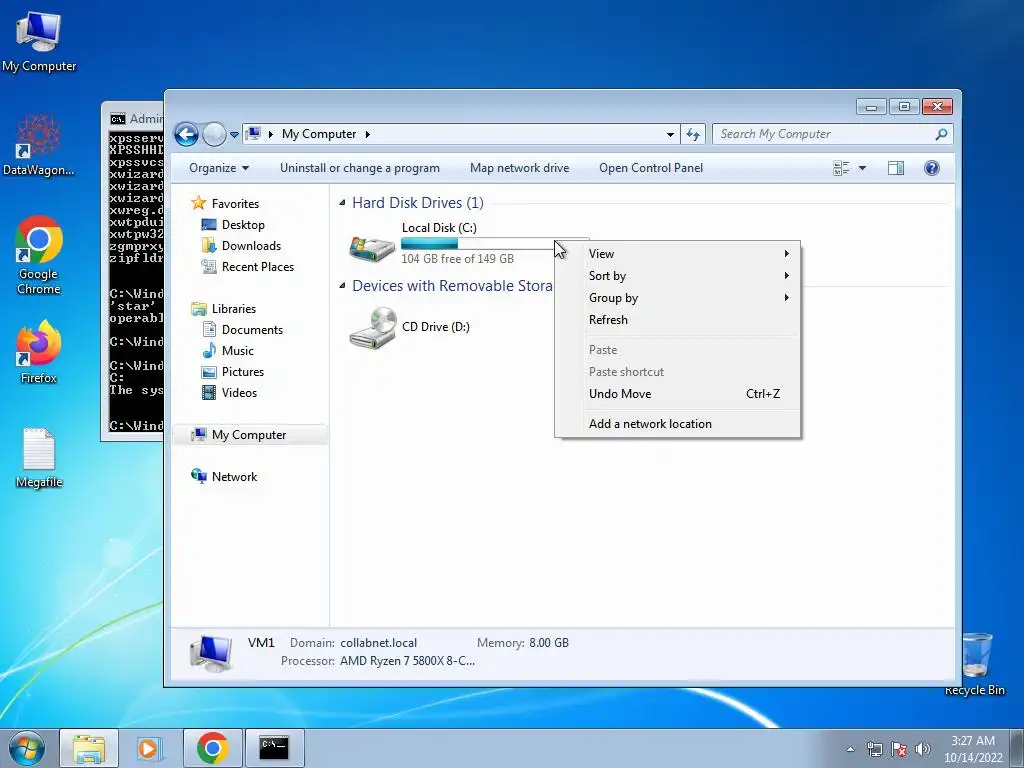Collapse Devices with Removable Storage group
The width and height of the screenshot is (1024, 768).
click(x=342, y=286)
